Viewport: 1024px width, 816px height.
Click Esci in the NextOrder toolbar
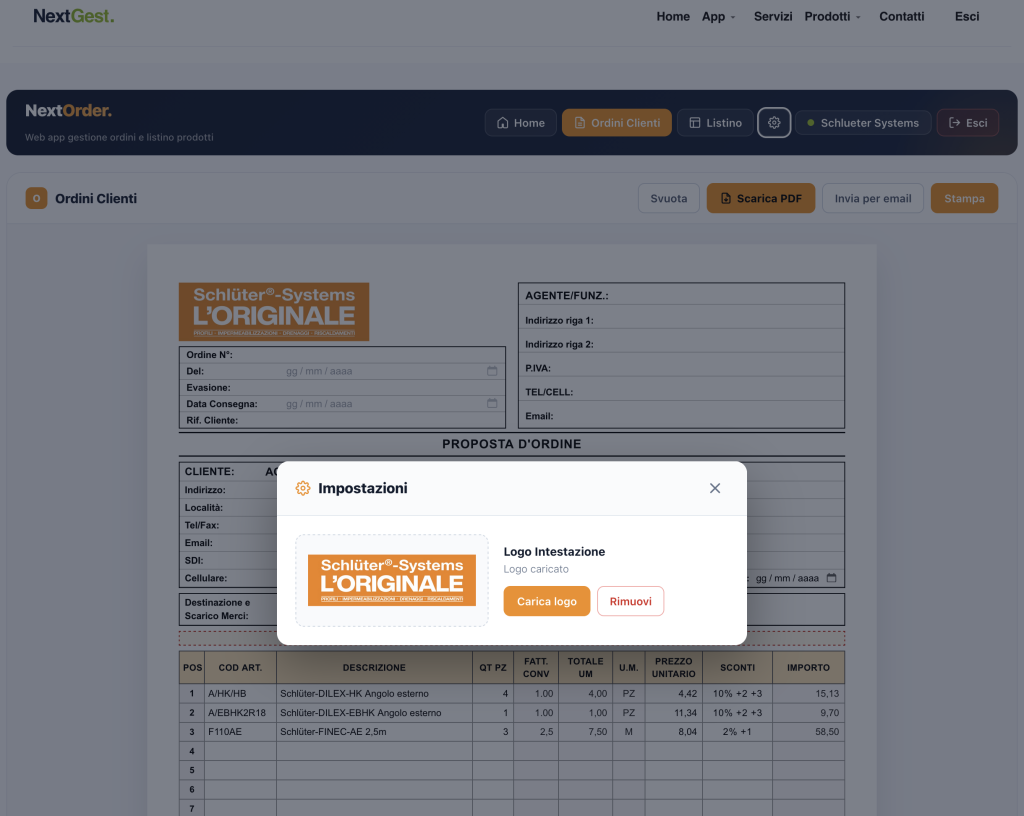click(968, 123)
